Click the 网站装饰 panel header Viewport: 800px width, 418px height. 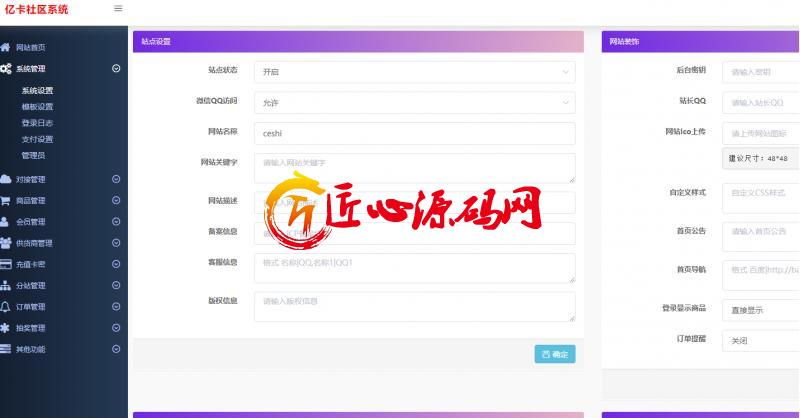click(701, 41)
